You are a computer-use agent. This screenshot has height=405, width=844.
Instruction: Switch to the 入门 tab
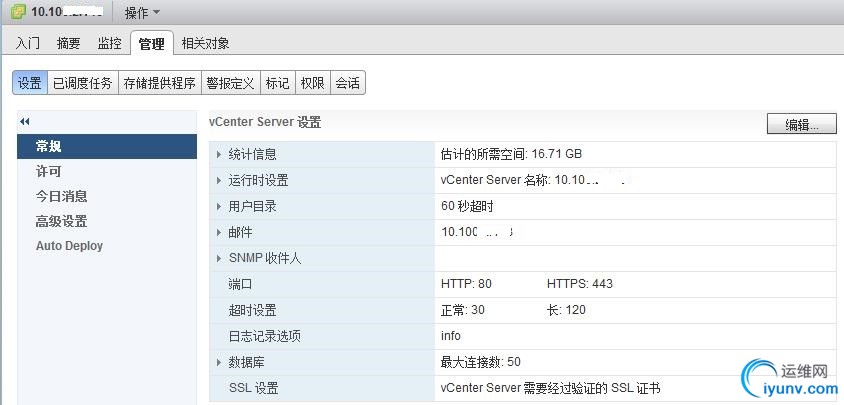[x=27, y=43]
